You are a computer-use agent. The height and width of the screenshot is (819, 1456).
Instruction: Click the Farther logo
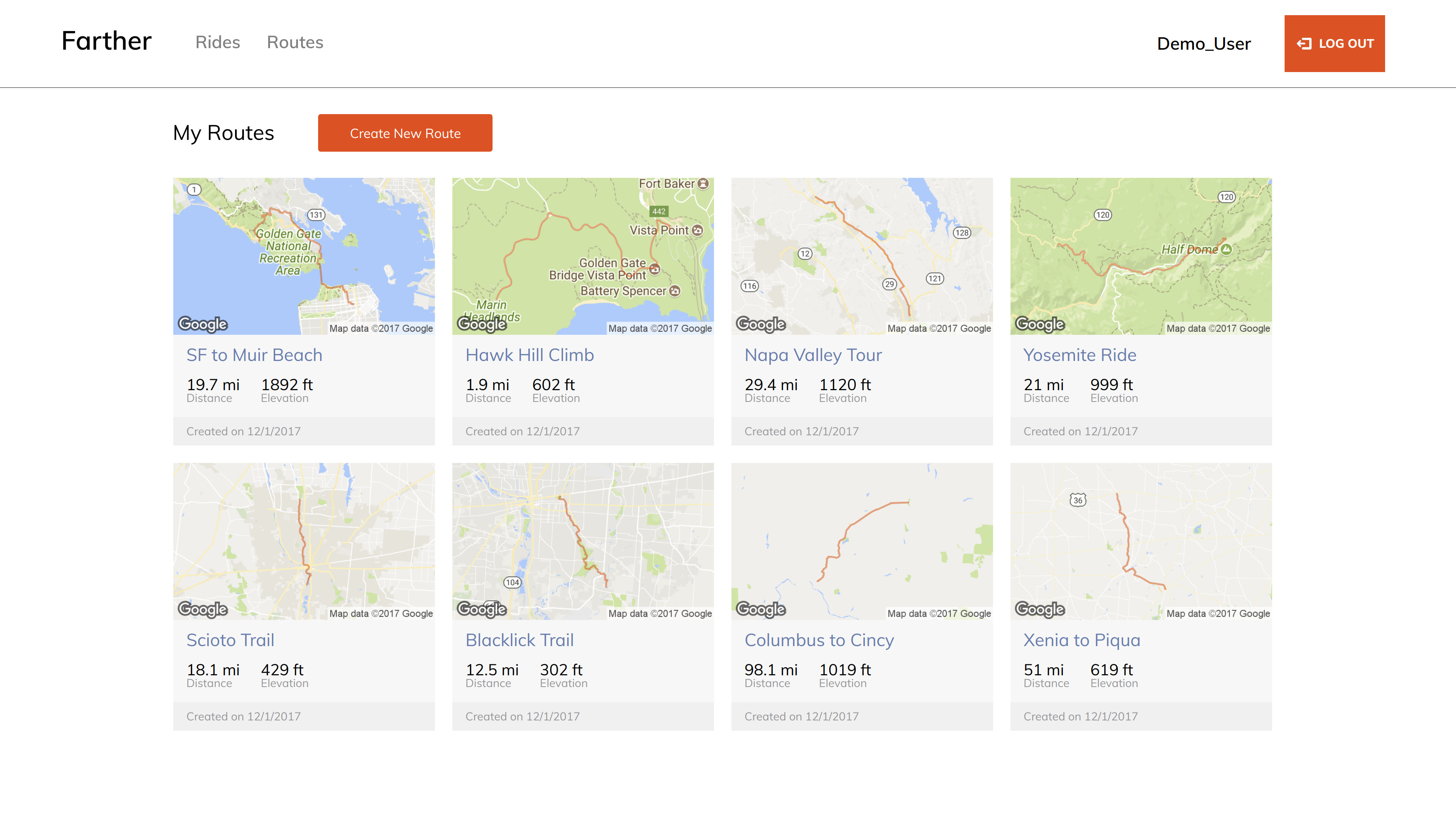106,41
